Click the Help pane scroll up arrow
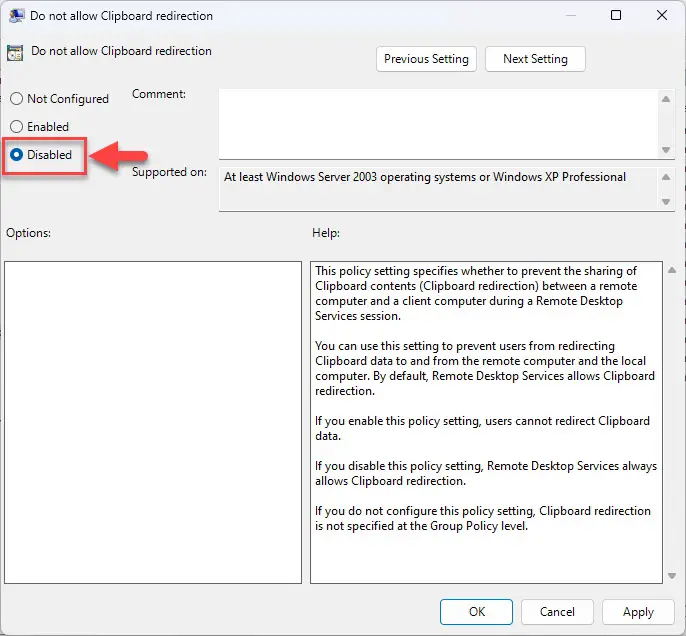 tap(672, 270)
